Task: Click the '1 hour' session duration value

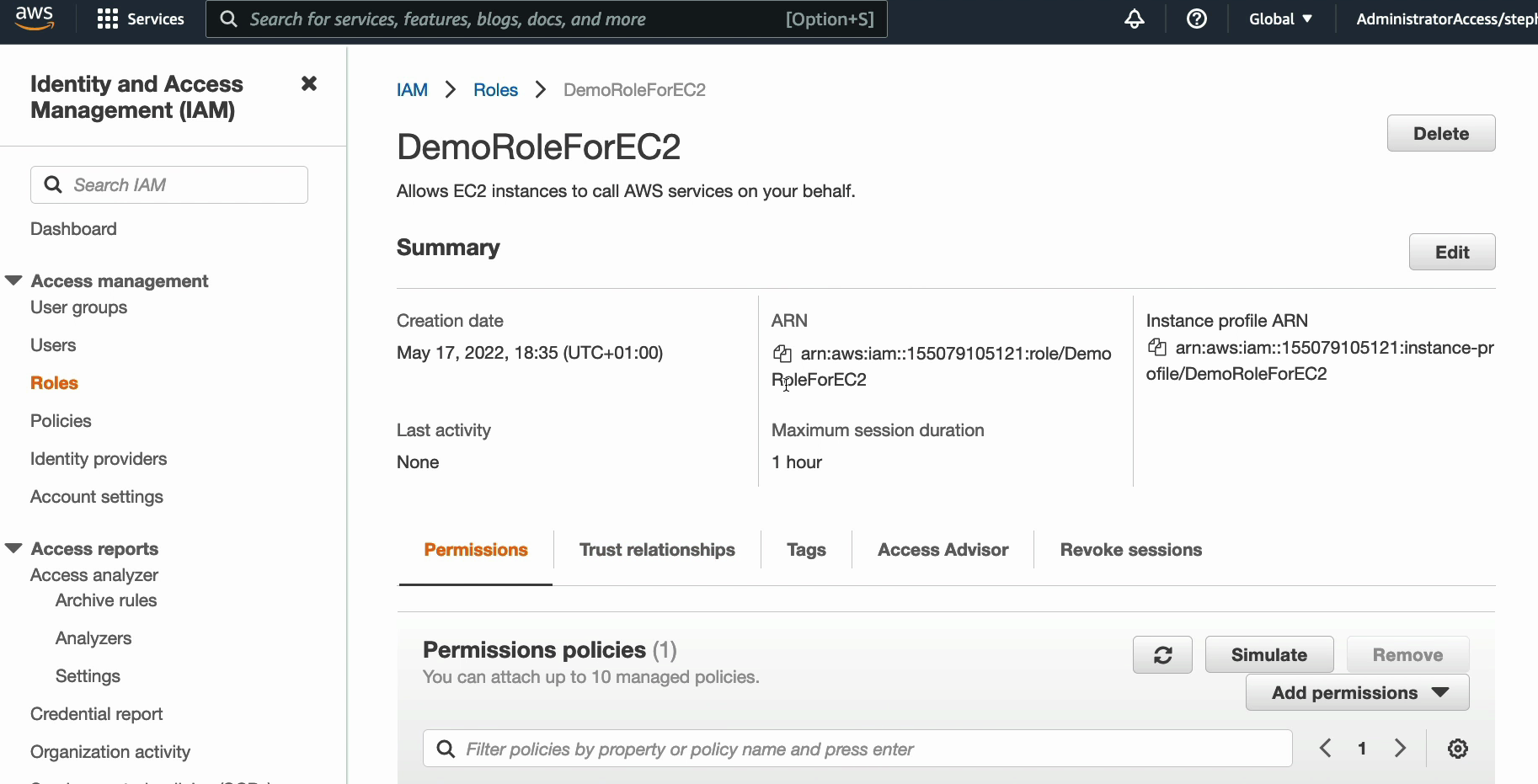Action: pos(797,462)
